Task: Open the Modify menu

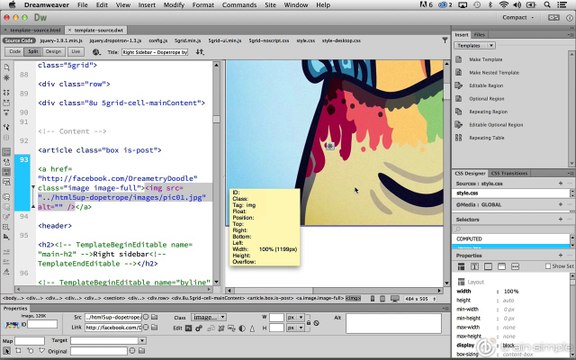Action: pos(174,5)
